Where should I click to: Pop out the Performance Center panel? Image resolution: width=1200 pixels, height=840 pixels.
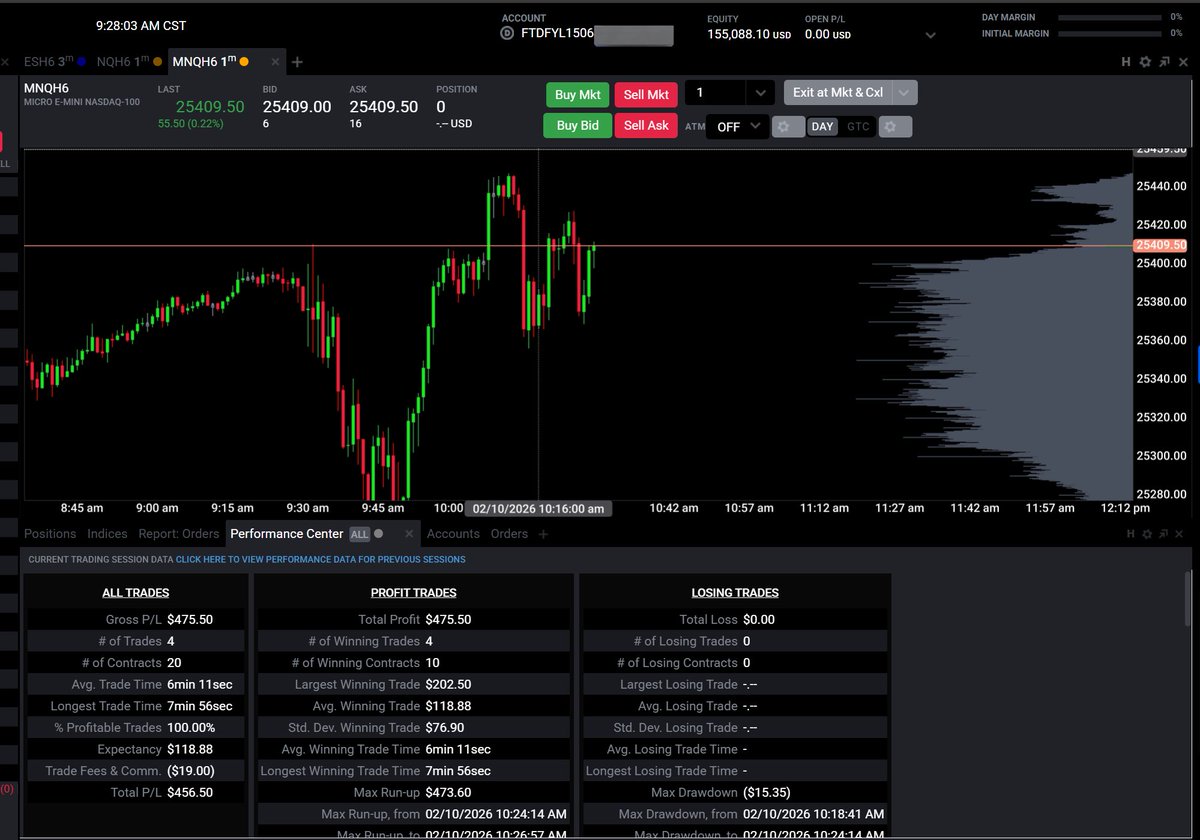point(1164,534)
